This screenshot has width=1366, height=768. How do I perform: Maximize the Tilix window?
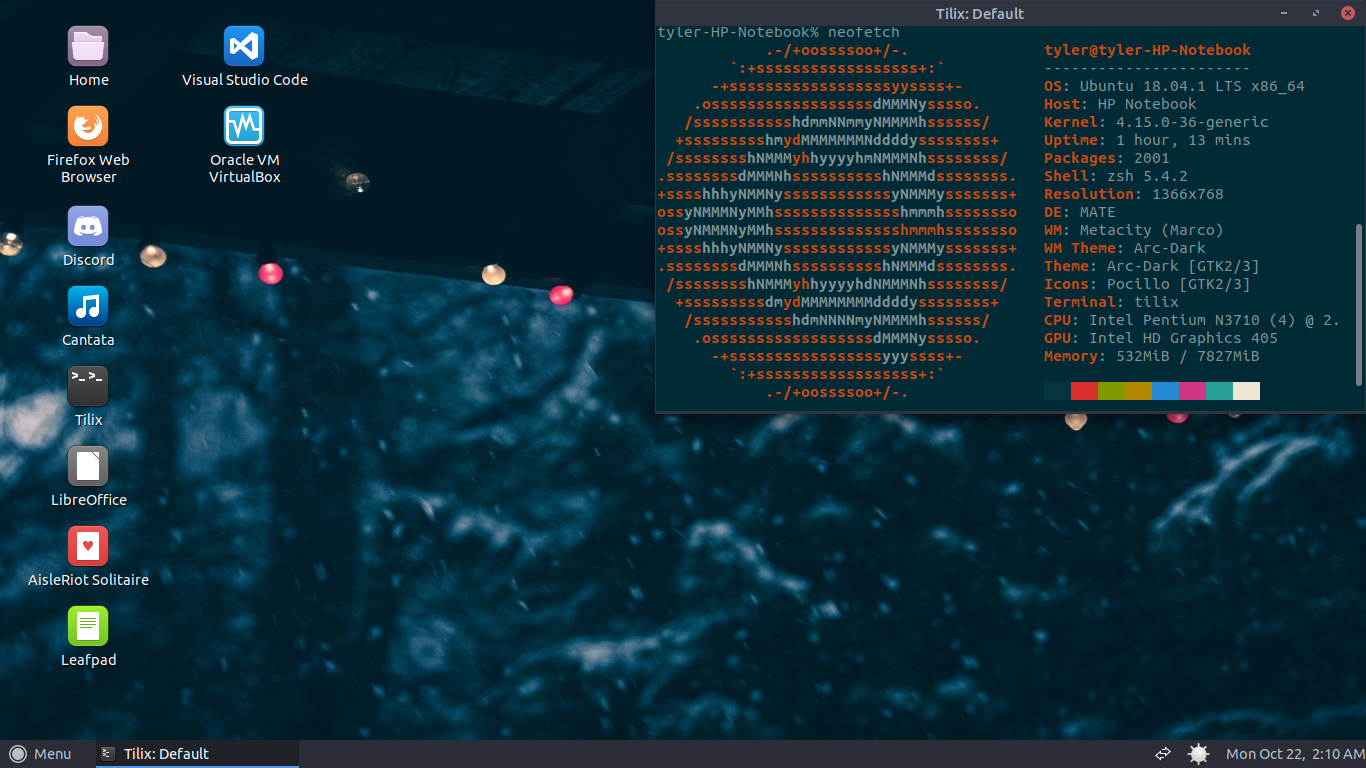click(x=1318, y=13)
